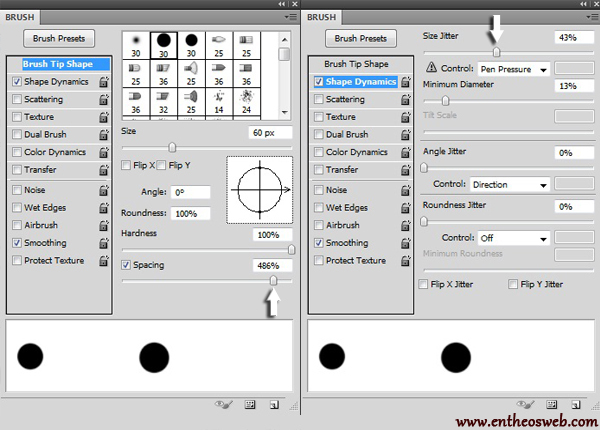Open the Roundness Jitter control dropdown set to Off

[x=513, y=238]
